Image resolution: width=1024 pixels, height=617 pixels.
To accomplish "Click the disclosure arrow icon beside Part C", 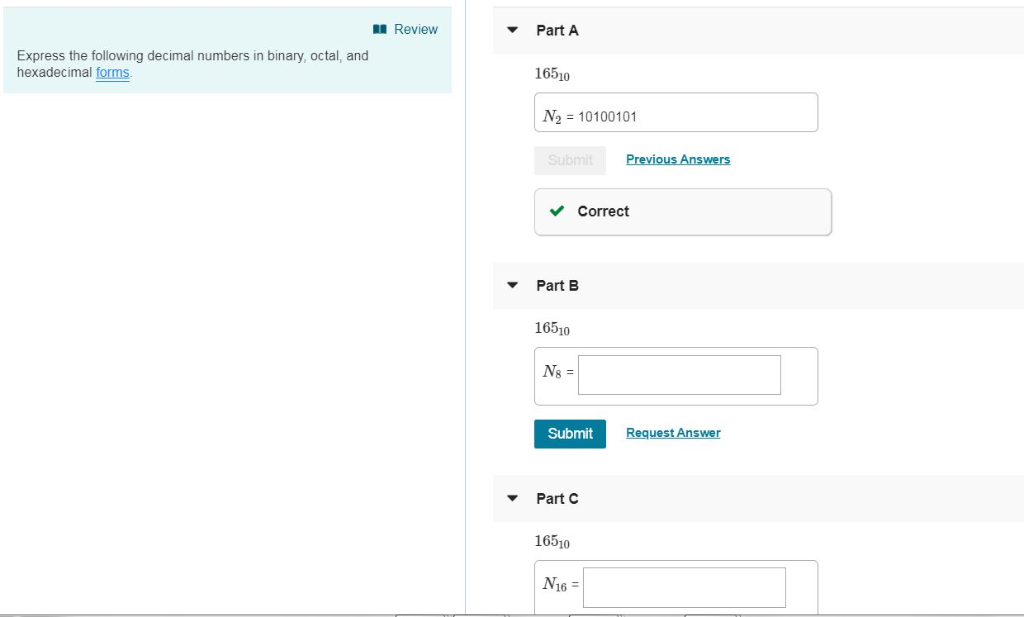I will (511, 498).
